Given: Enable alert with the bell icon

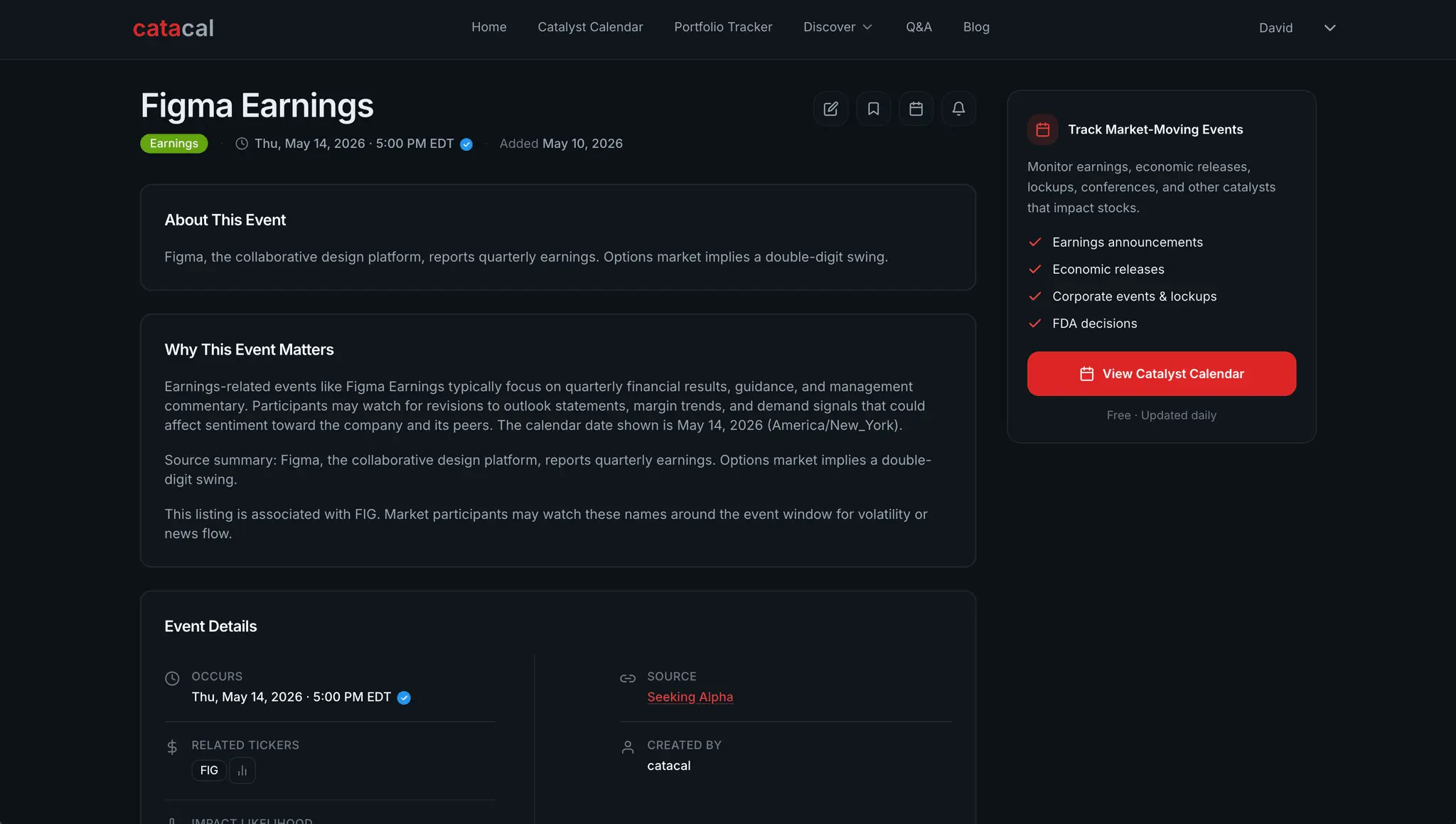Looking at the screenshot, I should (x=958, y=109).
